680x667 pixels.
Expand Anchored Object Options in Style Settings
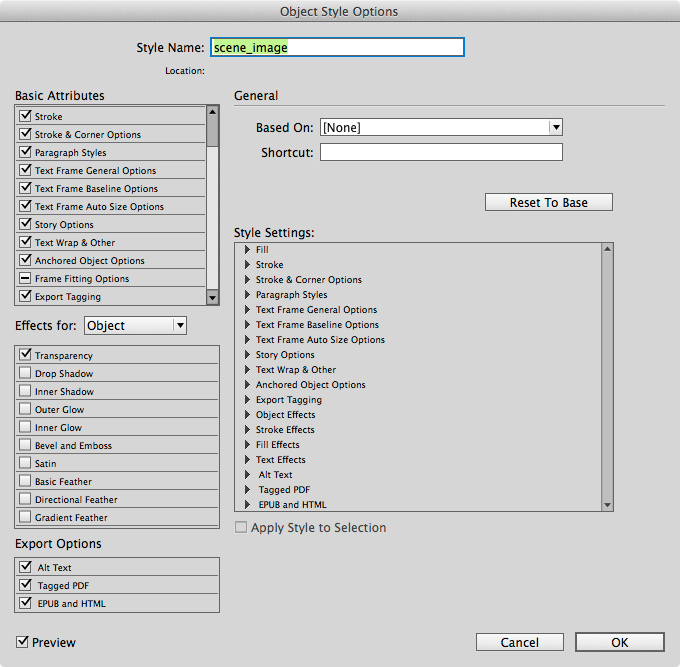pos(247,385)
